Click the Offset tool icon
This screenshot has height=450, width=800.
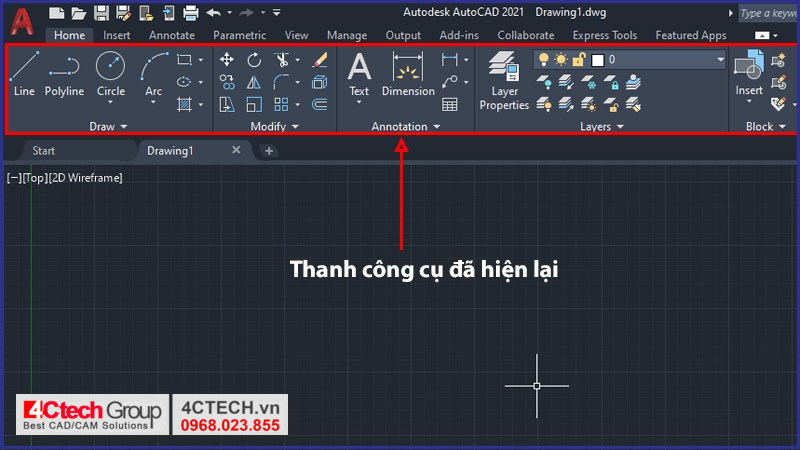coord(320,105)
